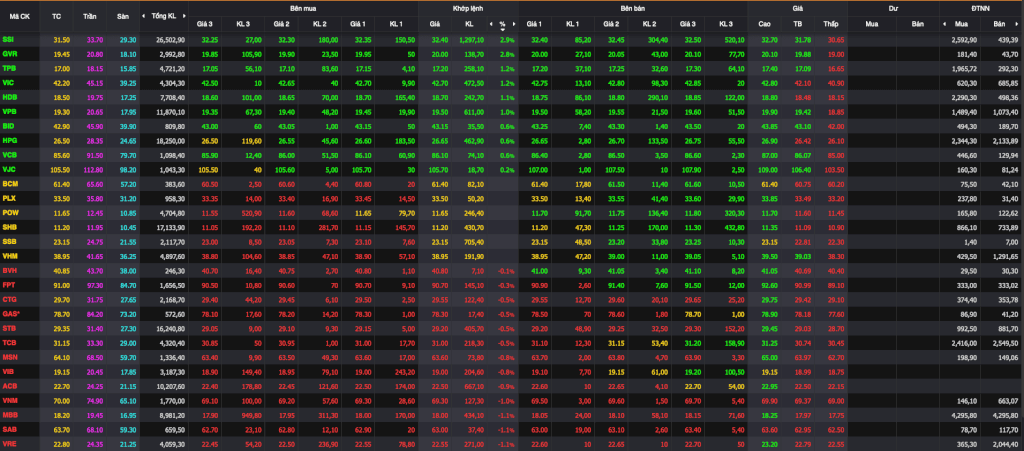The image size is (1024, 451).
Task: Open the HPG ticker symbol
Action: (x=9, y=139)
